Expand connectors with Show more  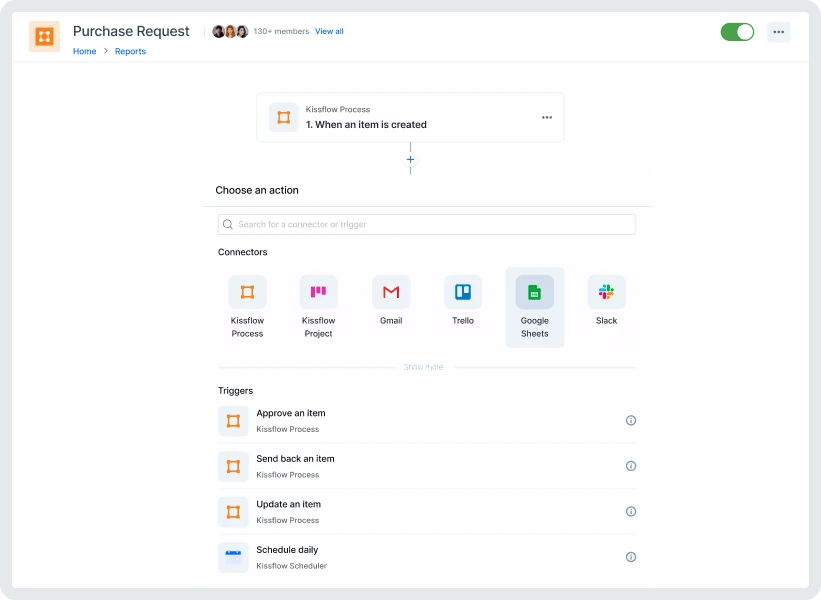click(423, 367)
